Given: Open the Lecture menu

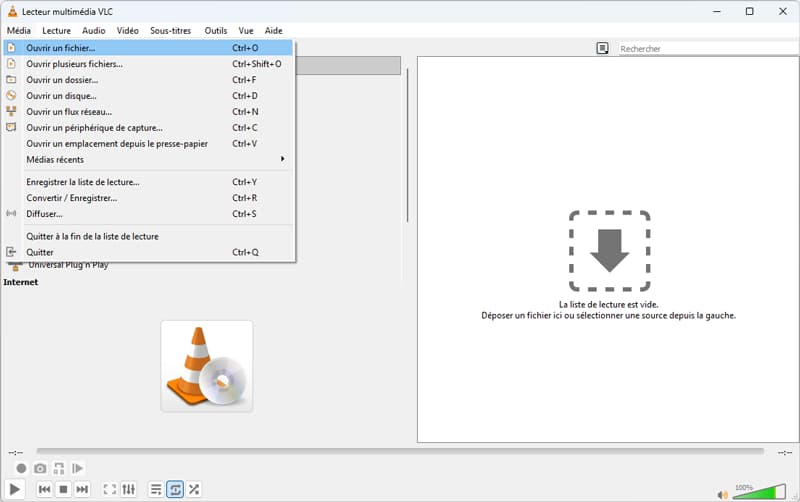Looking at the screenshot, I should tap(56, 31).
